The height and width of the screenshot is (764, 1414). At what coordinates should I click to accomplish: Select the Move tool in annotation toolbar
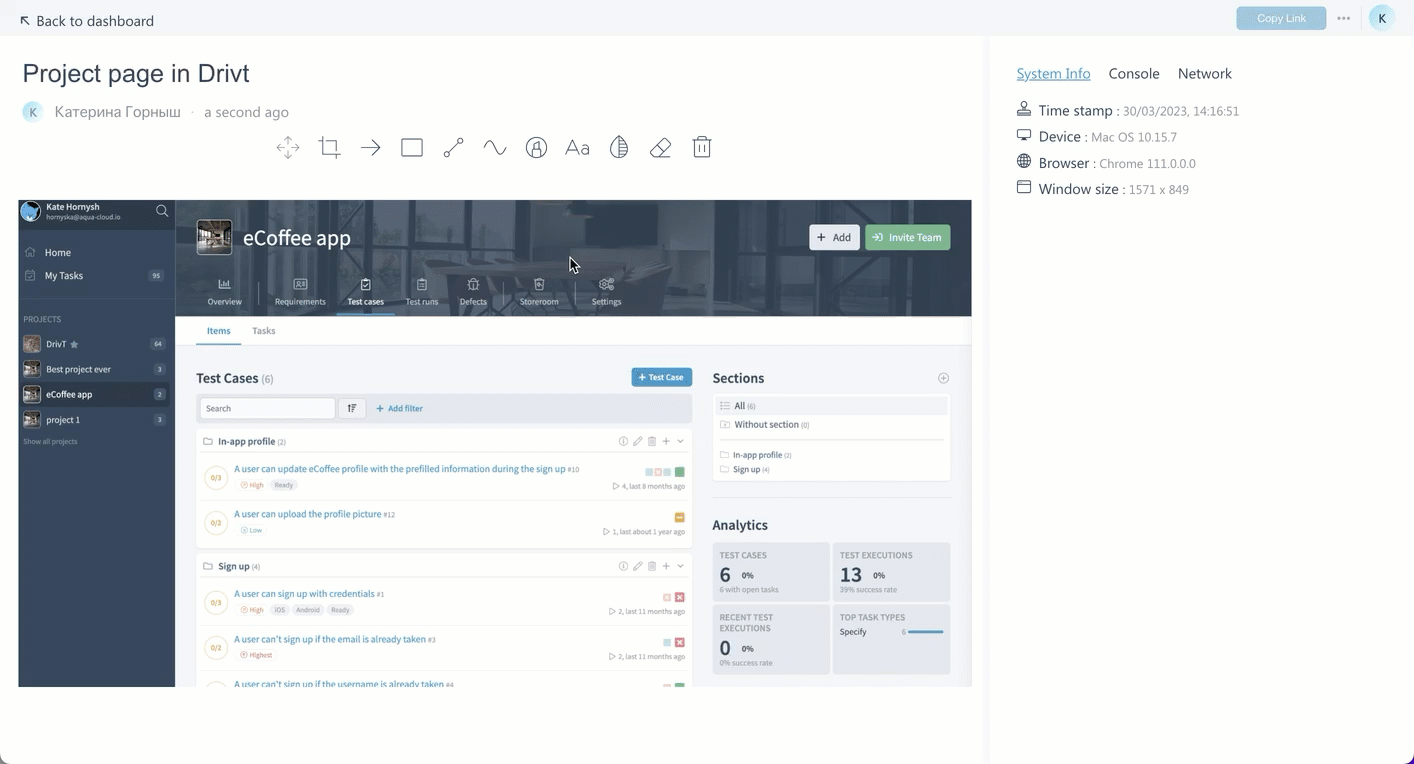pos(288,148)
